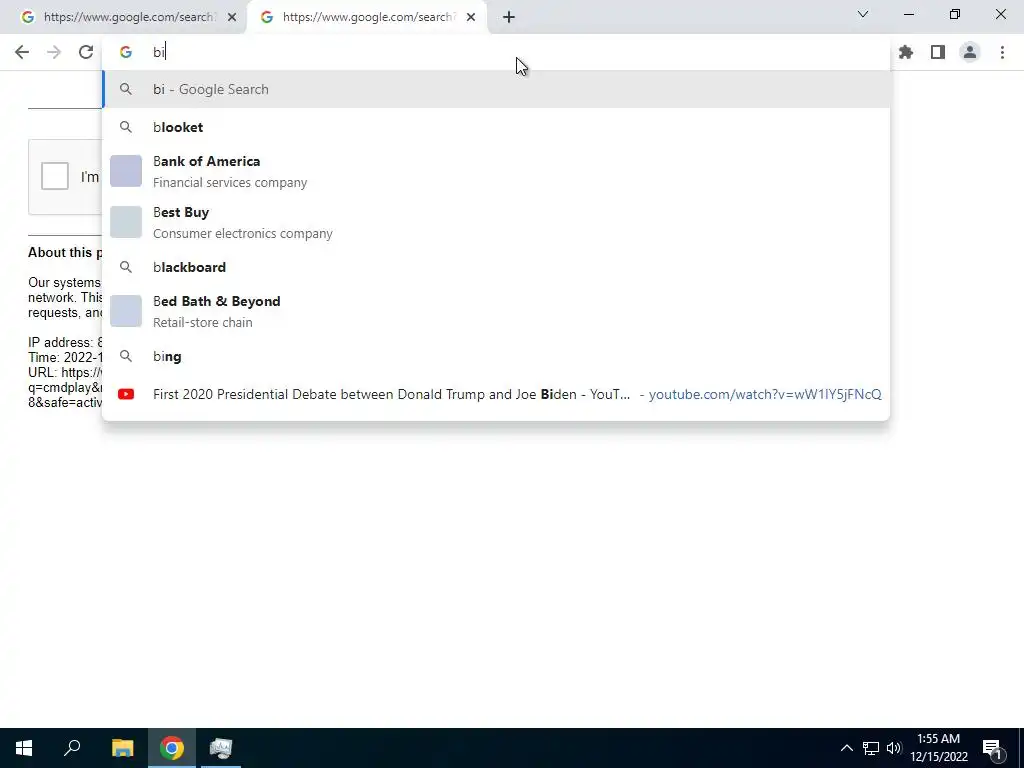Toggle the side panel icon
Screen dimensions: 1024x768
(938, 52)
